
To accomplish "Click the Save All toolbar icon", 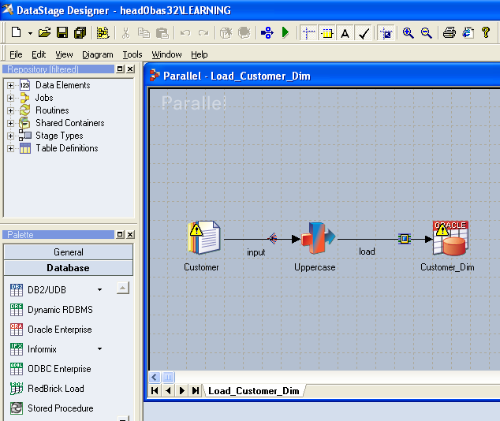I will click(80, 33).
